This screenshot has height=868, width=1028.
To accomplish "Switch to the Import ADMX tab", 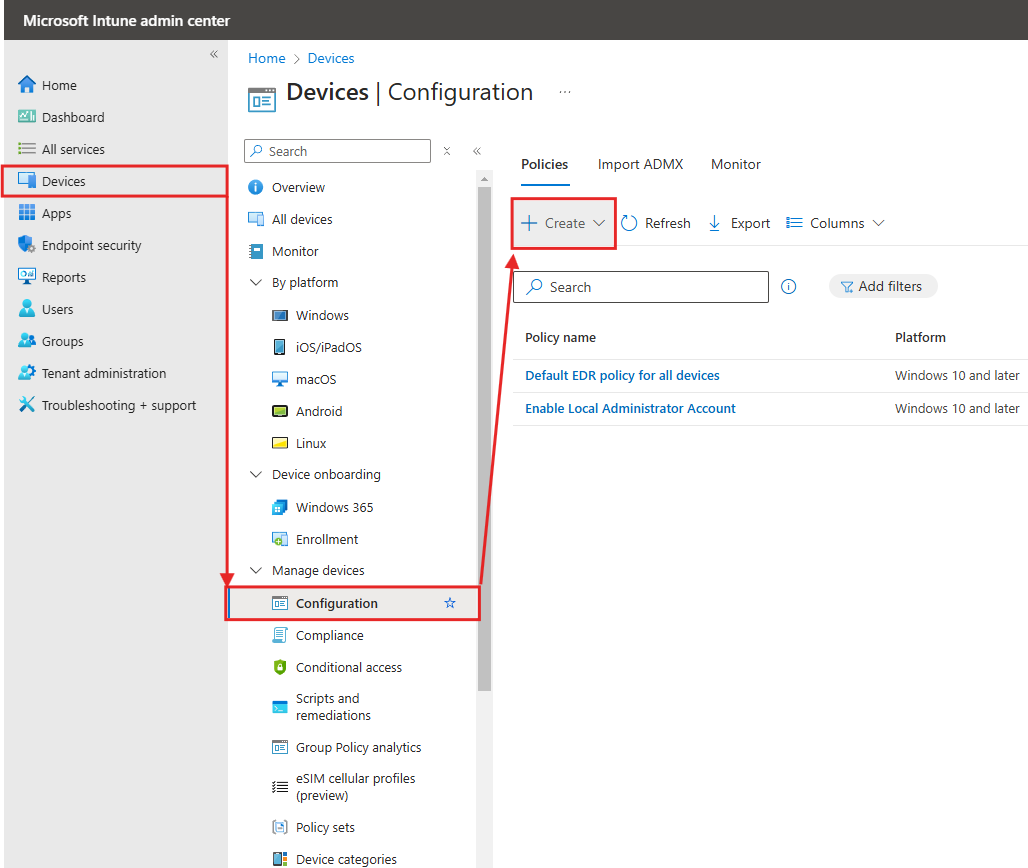I will [641, 165].
